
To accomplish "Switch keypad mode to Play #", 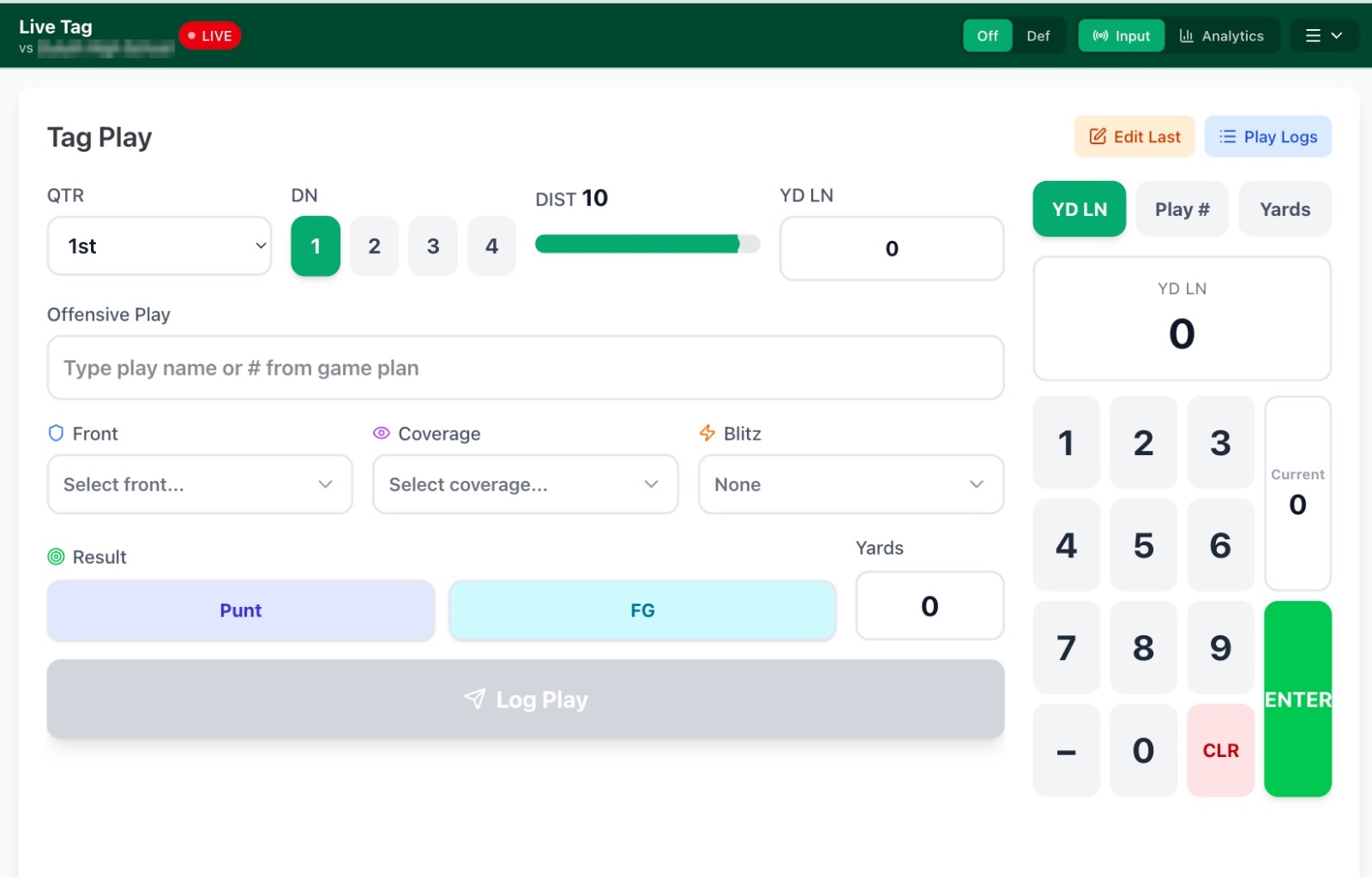I will (1182, 208).
